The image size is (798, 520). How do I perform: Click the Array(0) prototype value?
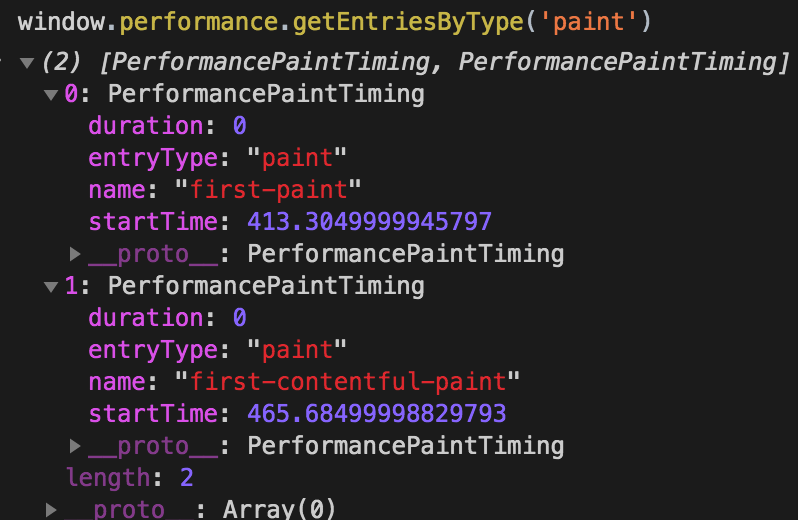click(279, 509)
